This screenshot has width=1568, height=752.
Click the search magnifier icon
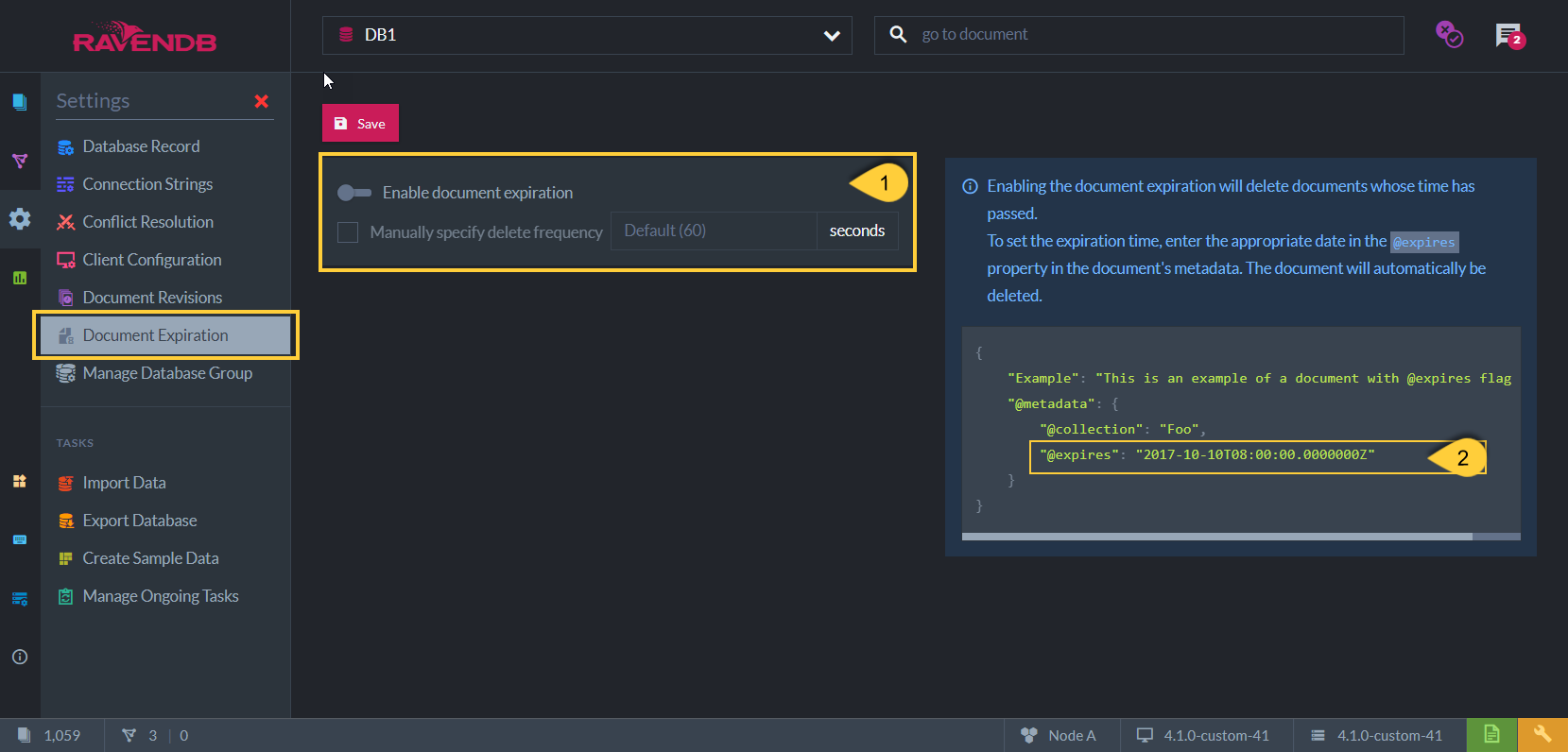click(x=898, y=34)
